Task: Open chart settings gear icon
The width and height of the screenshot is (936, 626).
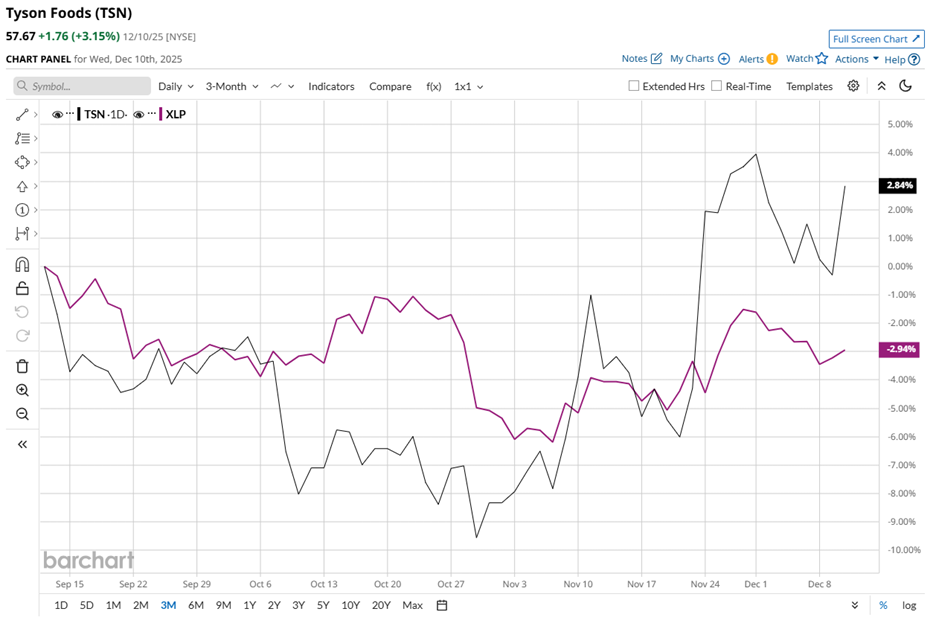Action: (x=854, y=86)
